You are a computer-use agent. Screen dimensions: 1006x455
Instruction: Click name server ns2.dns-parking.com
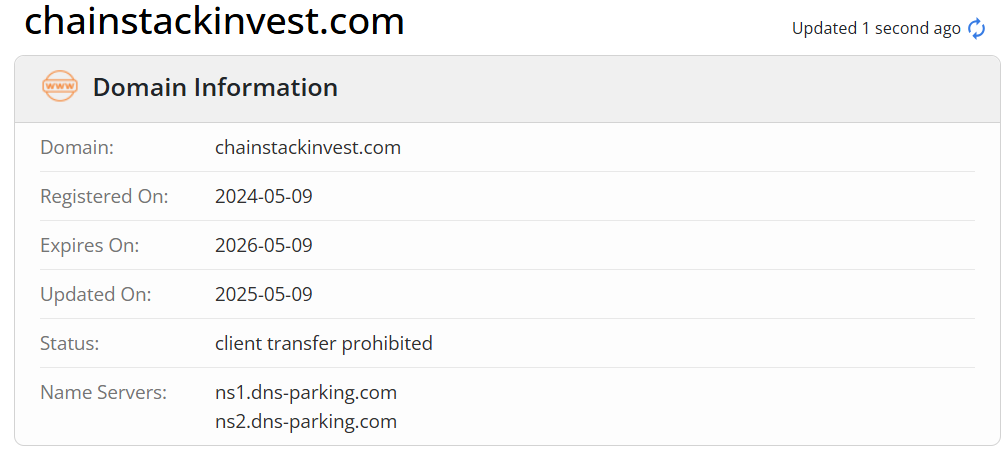[x=306, y=422]
